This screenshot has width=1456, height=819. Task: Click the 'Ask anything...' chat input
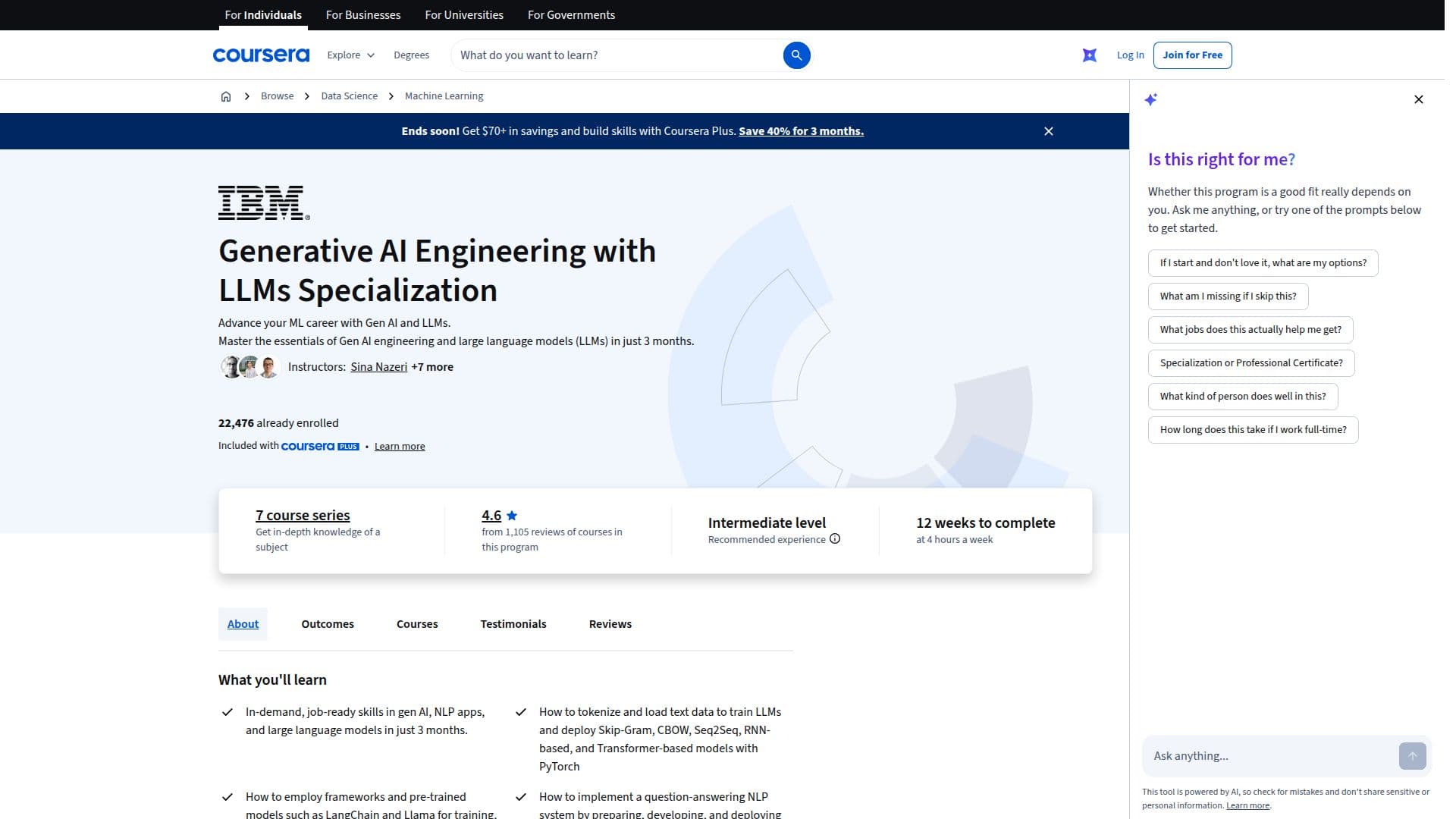1270,756
